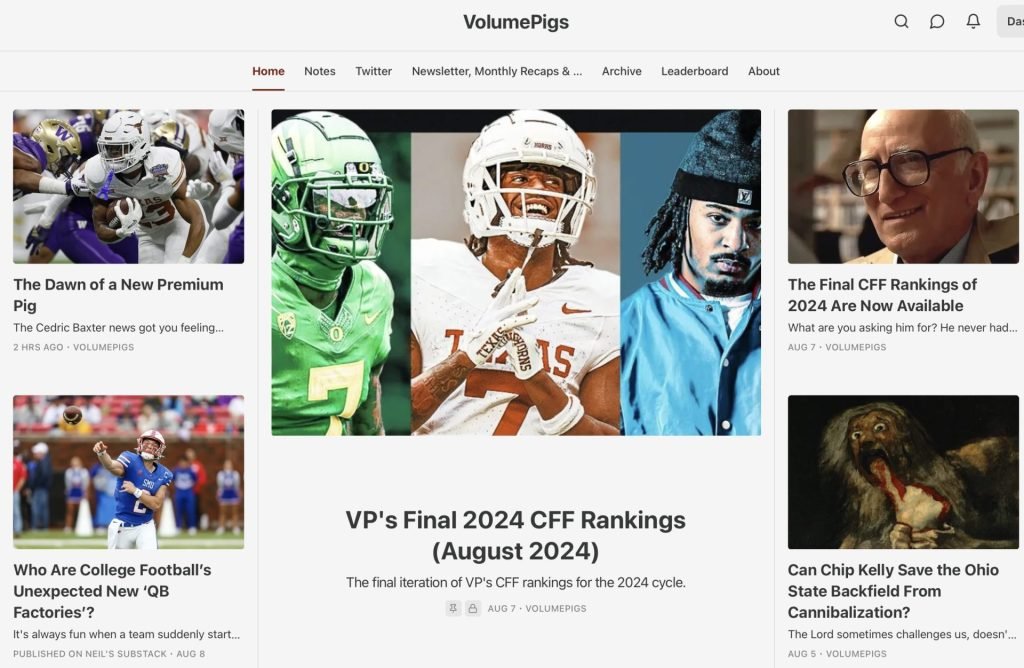View the Leaderboard tab
1024x668 pixels.
694,71
